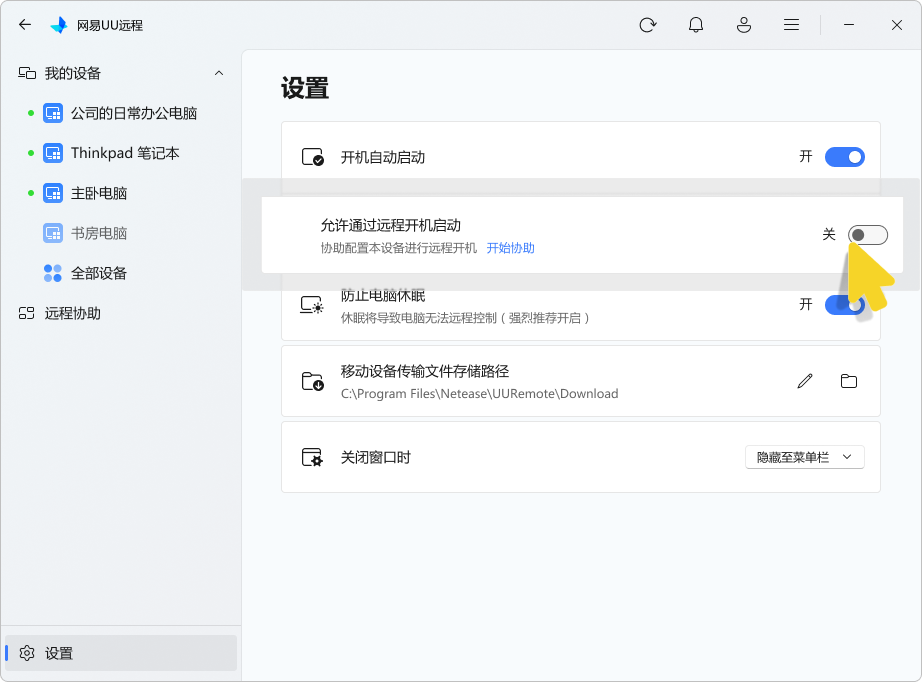This screenshot has height=682, width=922.
Task: Open 远程协助 in the sidebar
Action: coord(72,313)
